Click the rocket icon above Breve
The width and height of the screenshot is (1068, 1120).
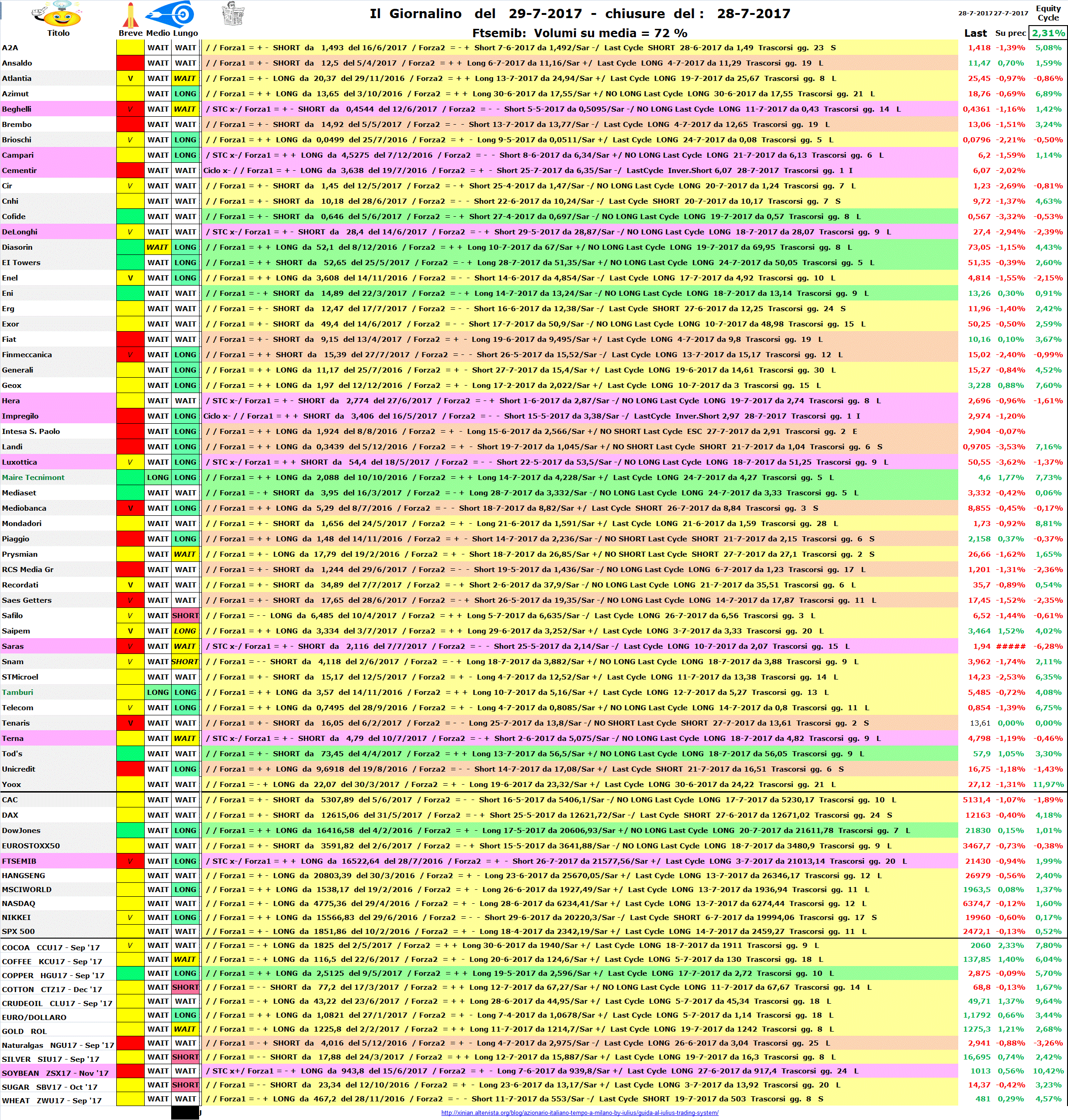(x=130, y=15)
